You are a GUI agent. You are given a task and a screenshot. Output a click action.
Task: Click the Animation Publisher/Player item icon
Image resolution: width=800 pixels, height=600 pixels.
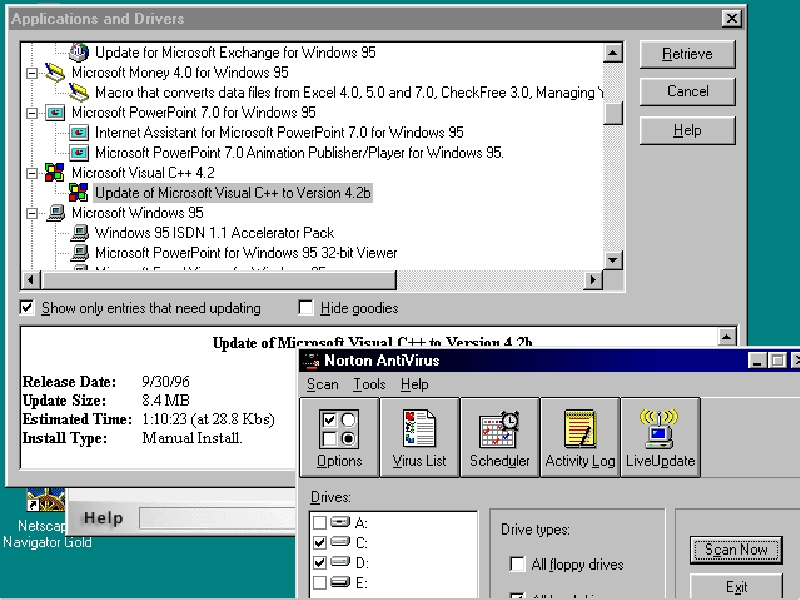click(79, 153)
